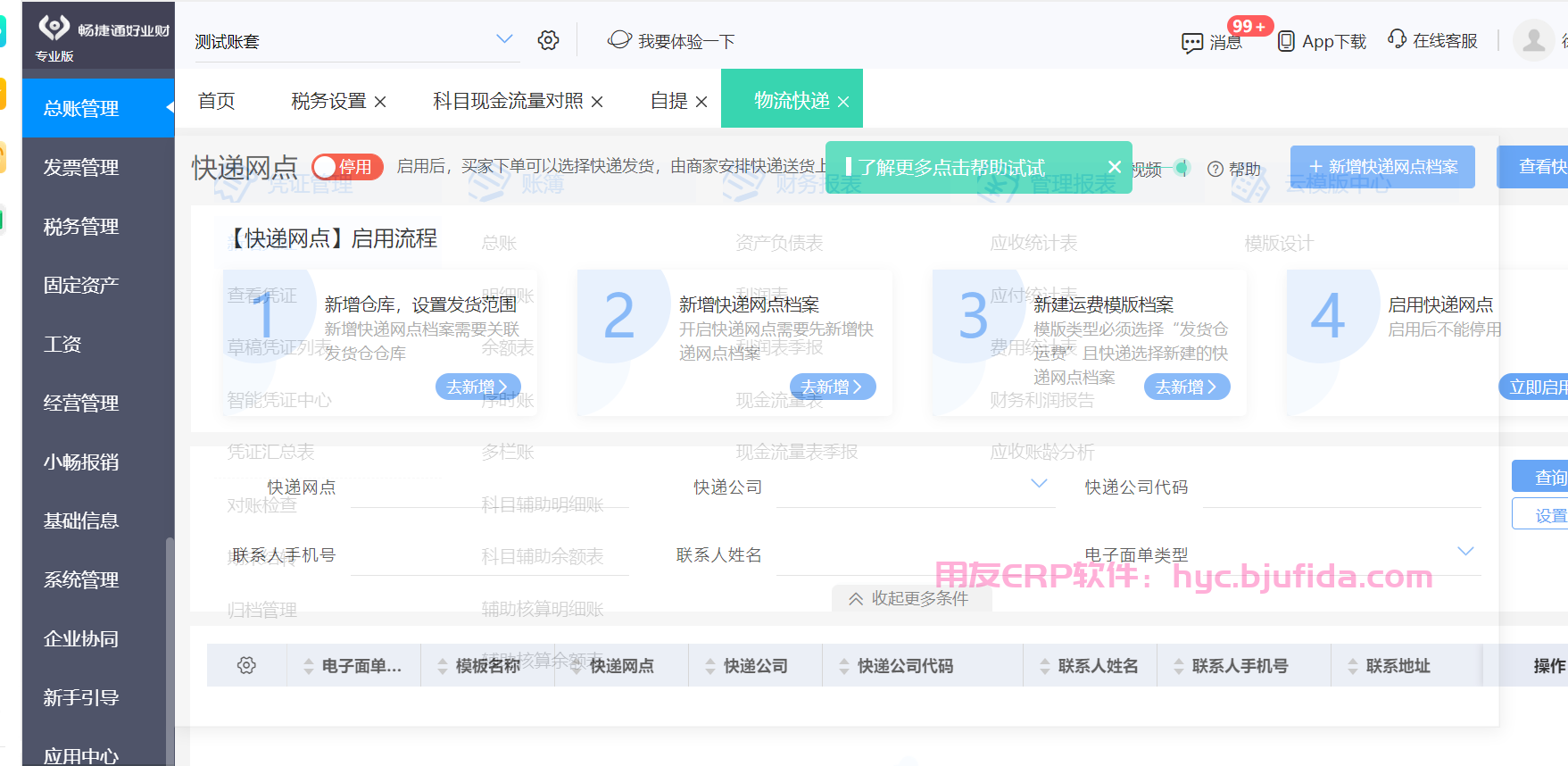This screenshot has height=766, width=1568.
Task: Close the 自提 tab
Action: 701,102
